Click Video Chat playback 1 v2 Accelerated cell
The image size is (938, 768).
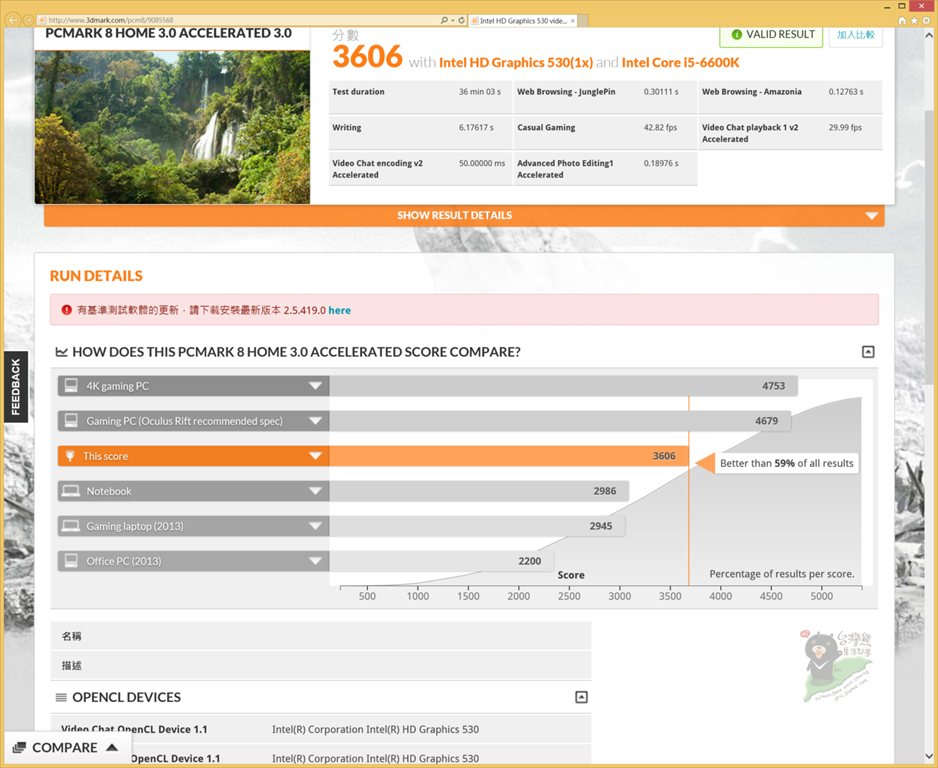(x=790, y=133)
